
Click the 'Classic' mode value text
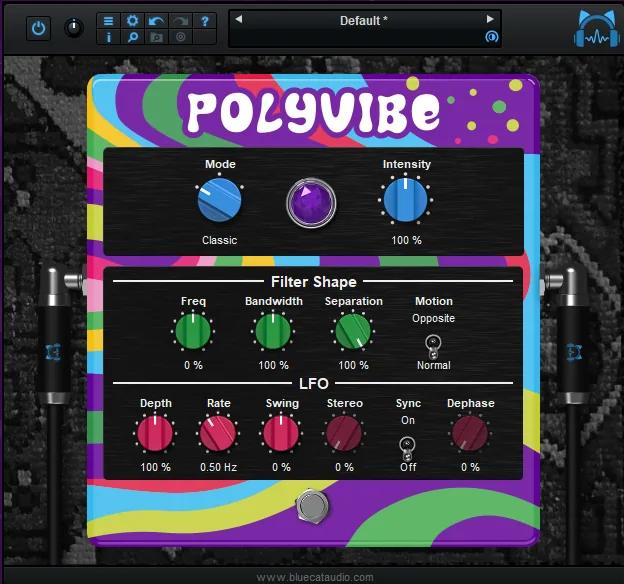pos(220,240)
